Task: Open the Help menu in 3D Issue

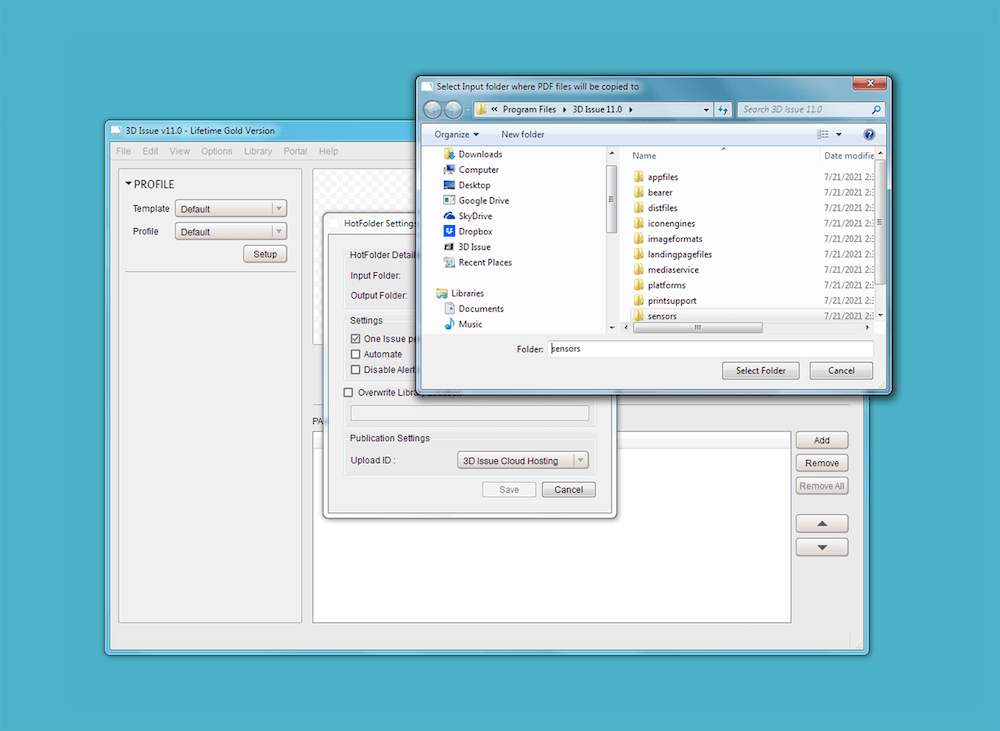Action: click(x=328, y=151)
